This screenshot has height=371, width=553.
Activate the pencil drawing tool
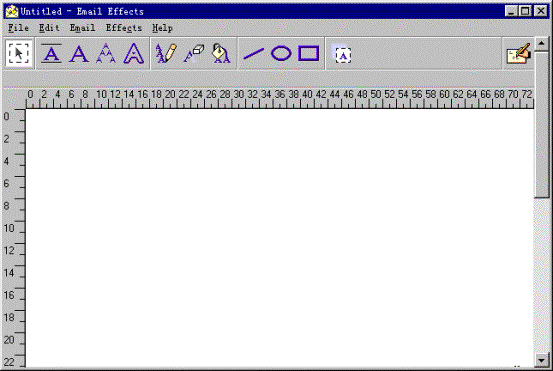(x=166, y=54)
